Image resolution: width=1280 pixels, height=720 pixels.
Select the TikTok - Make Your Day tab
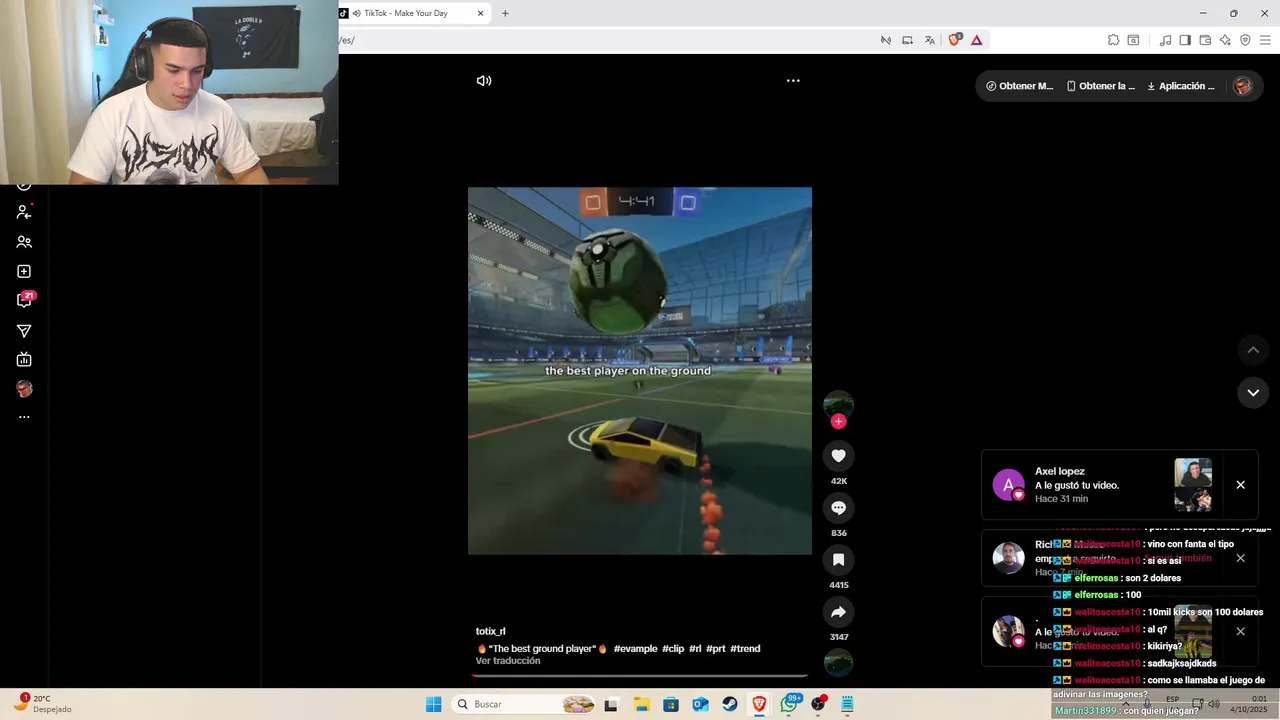[413, 13]
